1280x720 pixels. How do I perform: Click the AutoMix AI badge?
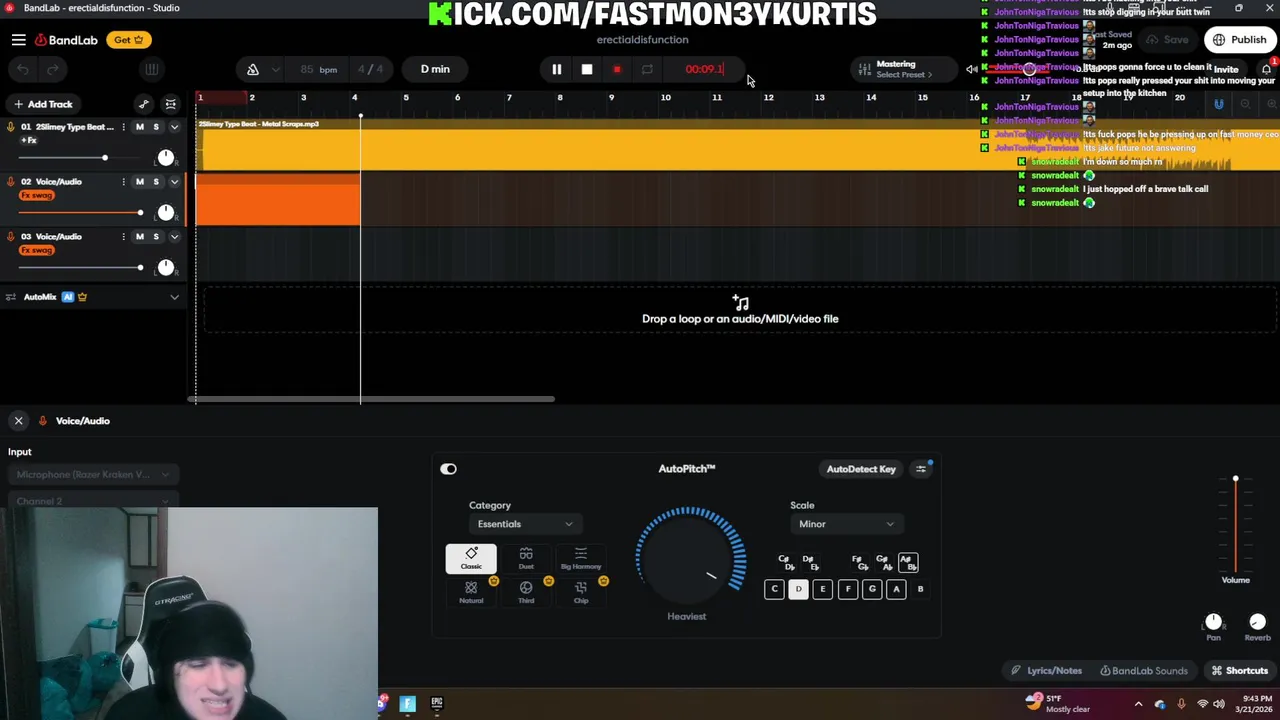tap(68, 297)
